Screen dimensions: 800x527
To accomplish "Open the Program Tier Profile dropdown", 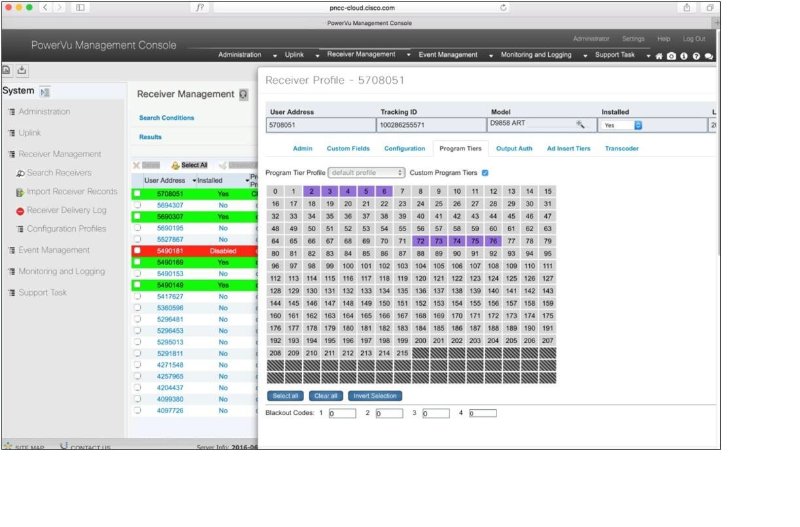I will tap(366, 172).
